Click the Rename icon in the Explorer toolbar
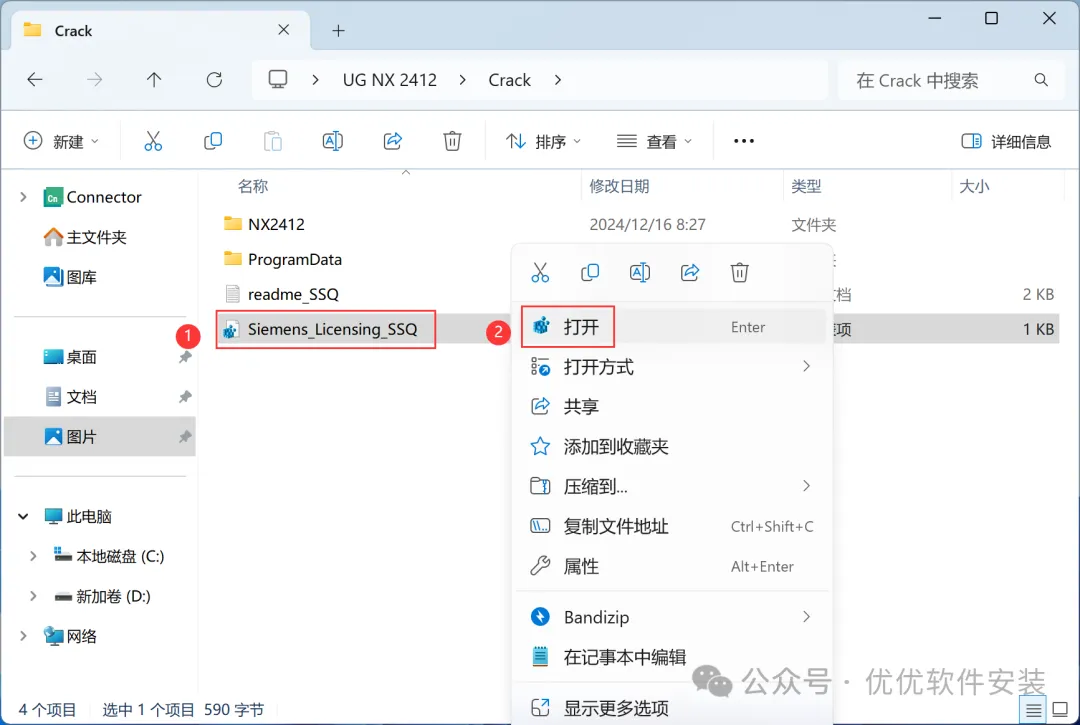Image resolution: width=1080 pixels, height=725 pixels. (333, 141)
